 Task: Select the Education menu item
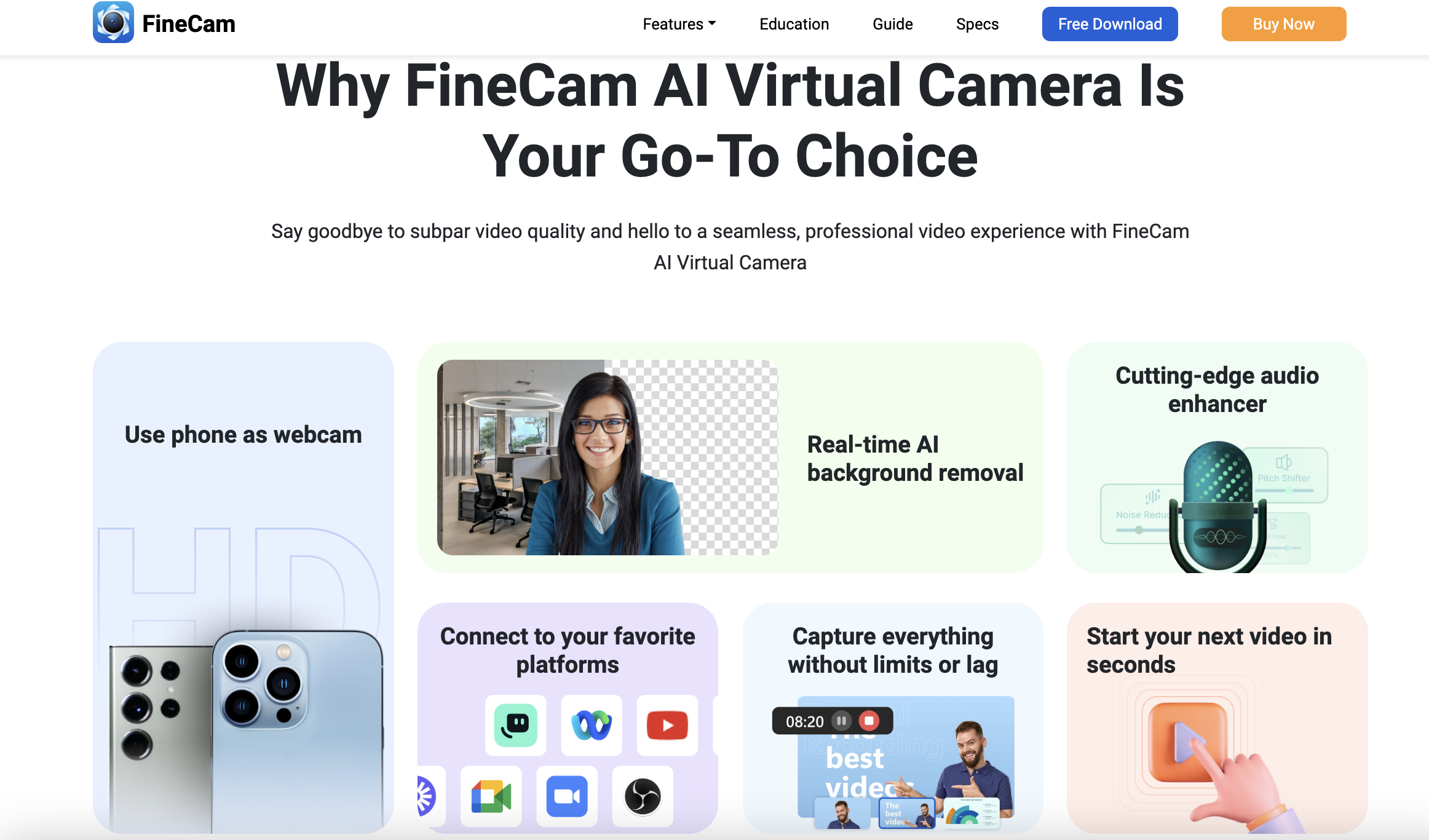[794, 24]
